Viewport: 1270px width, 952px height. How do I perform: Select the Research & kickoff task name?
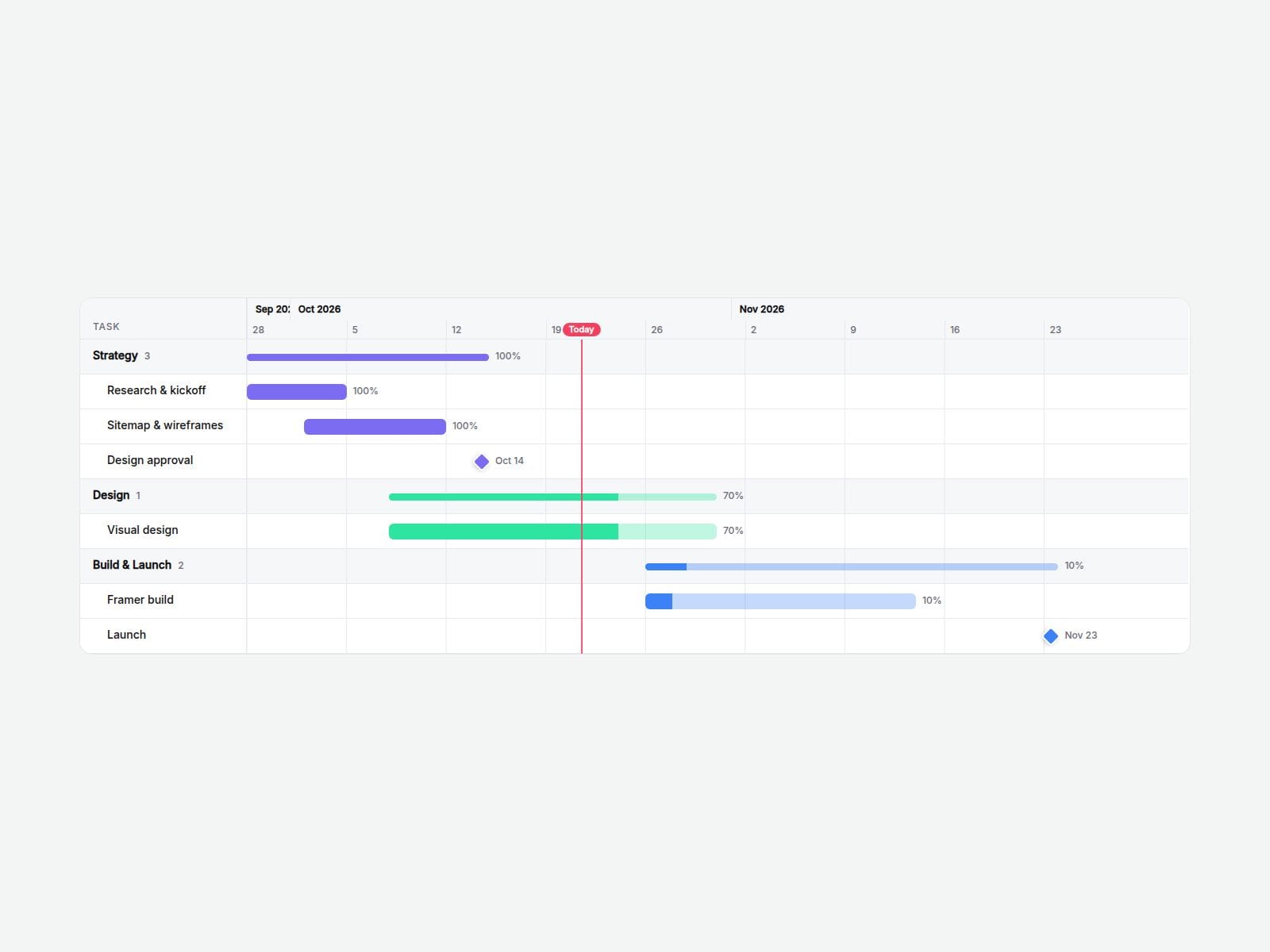(x=156, y=390)
